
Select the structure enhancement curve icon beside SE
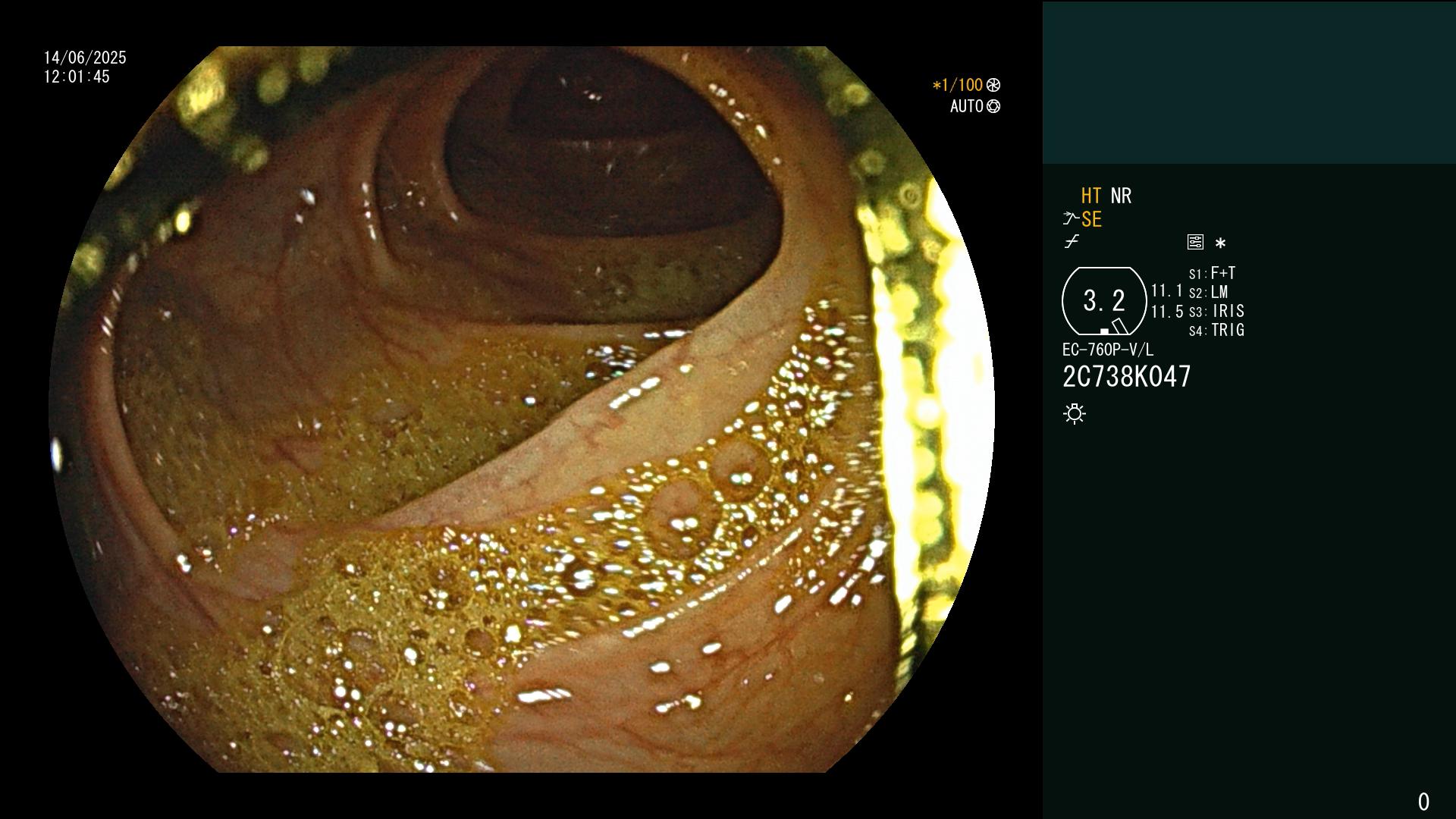click(x=1071, y=219)
